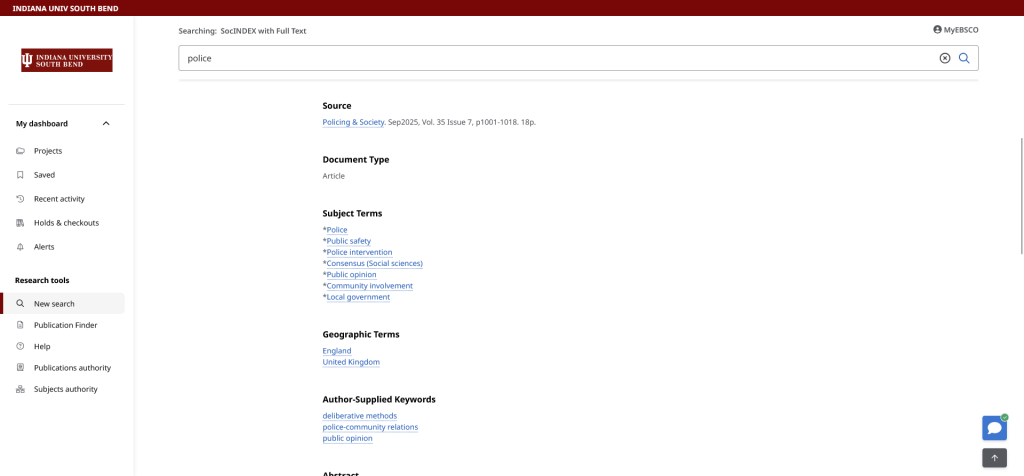Follow the Community involvement link
This screenshot has height=476, width=1024.
(370, 286)
